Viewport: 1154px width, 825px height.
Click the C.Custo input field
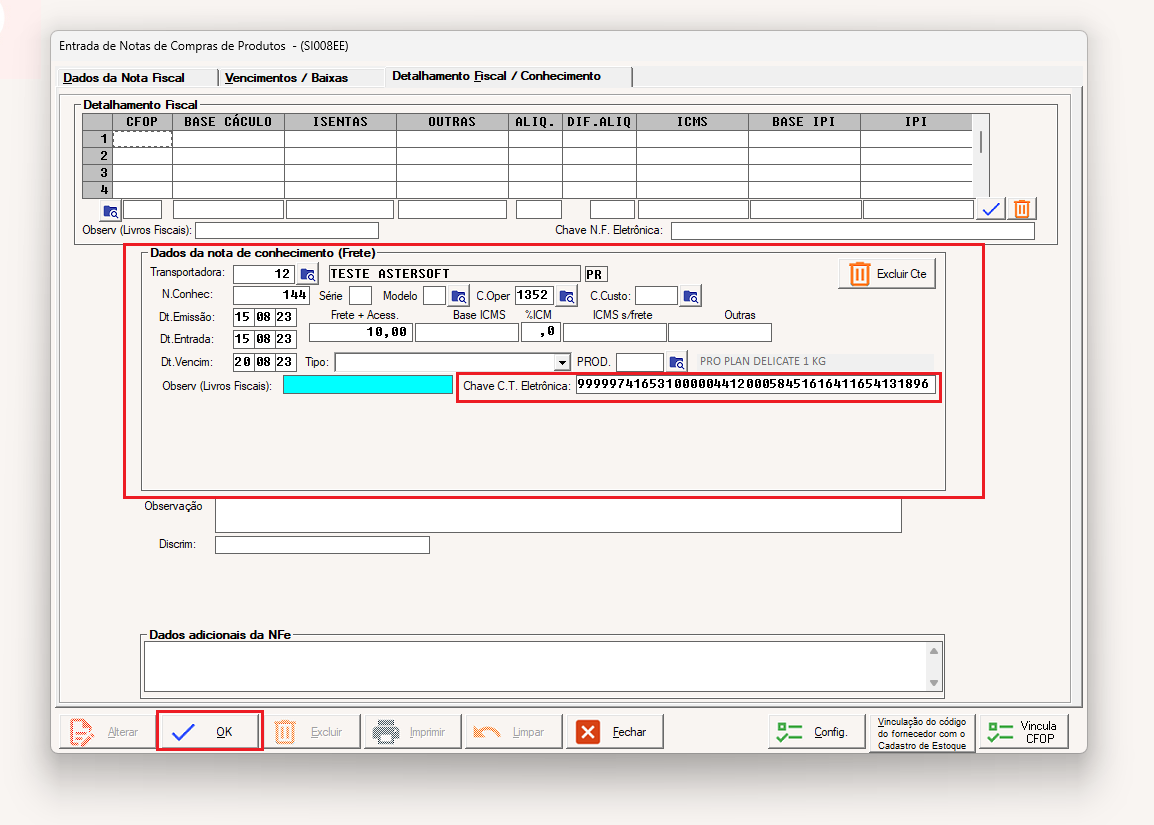[x=656, y=296]
